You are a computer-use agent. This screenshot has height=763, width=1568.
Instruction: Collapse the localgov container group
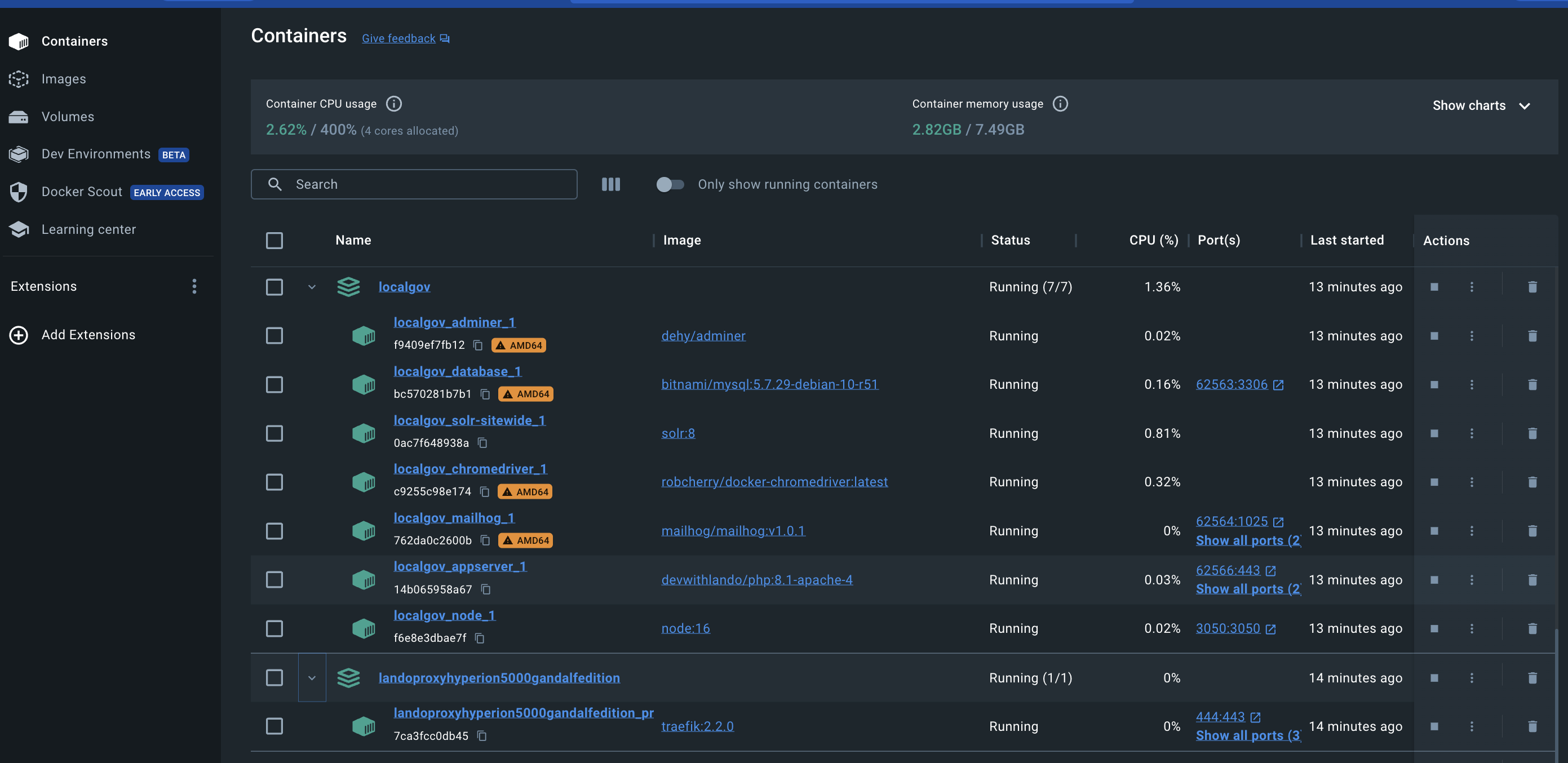coord(311,286)
